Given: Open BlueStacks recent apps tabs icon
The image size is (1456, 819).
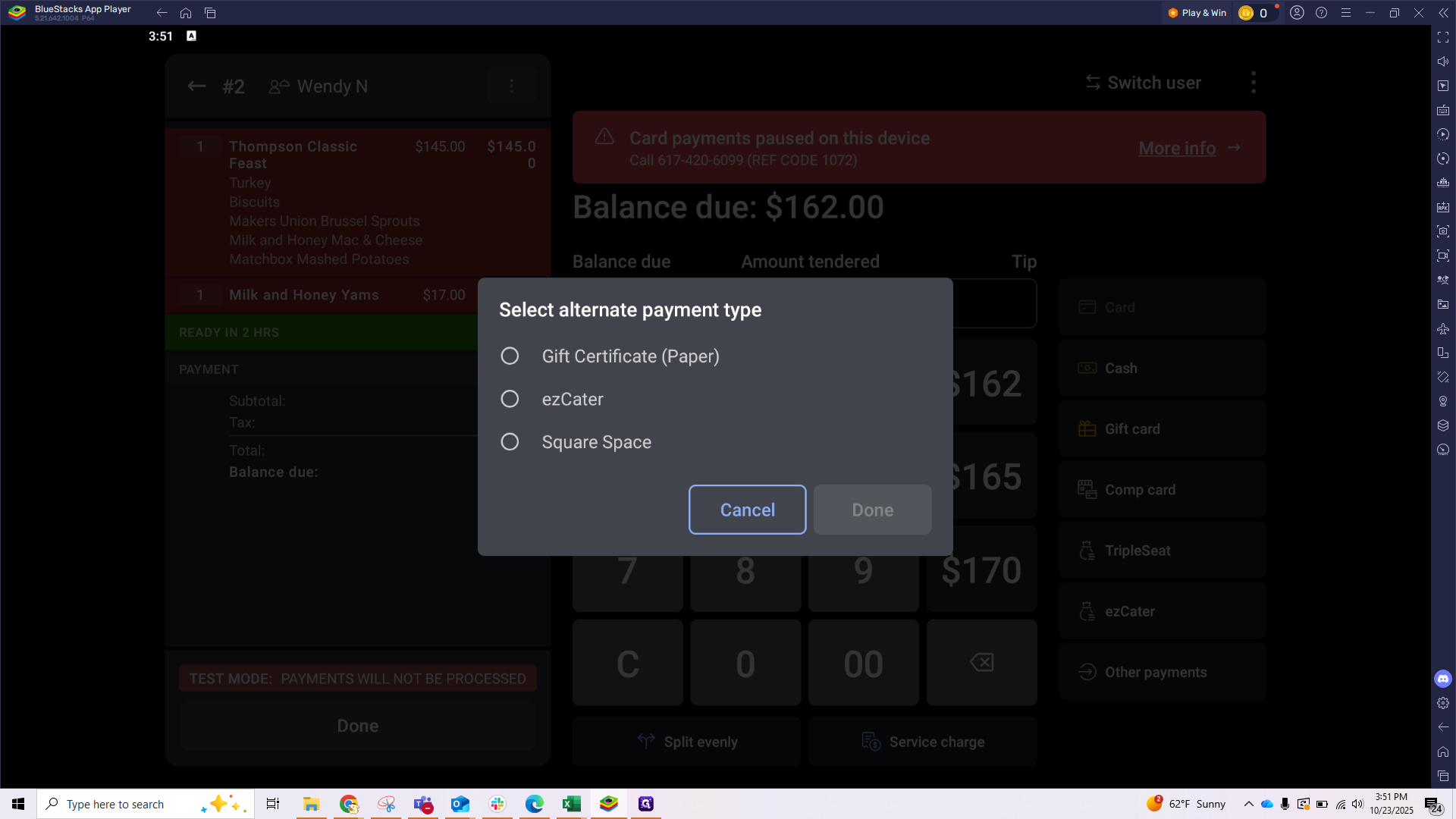Looking at the screenshot, I should pos(210,13).
